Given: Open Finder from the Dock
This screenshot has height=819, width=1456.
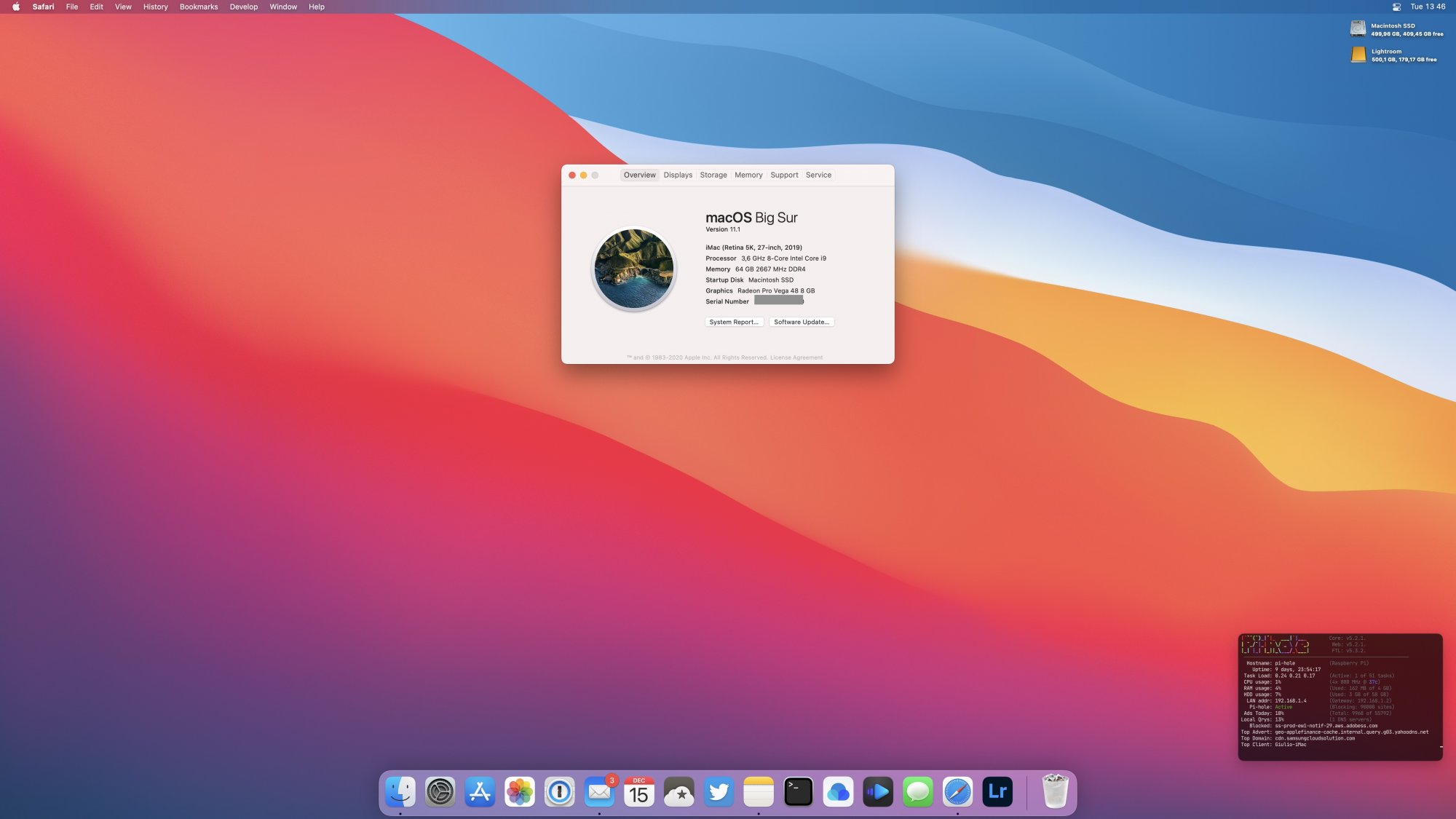Looking at the screenshot, I should click(x=400, y=791).
